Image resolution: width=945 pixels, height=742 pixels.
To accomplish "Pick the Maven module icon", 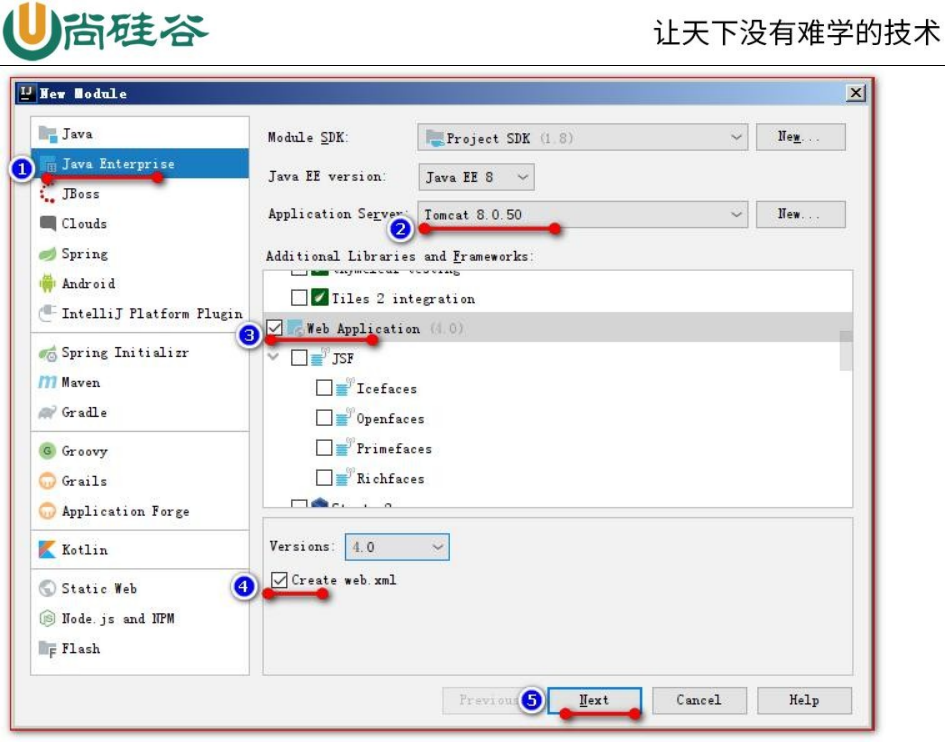I will click(x=48, y=382).
